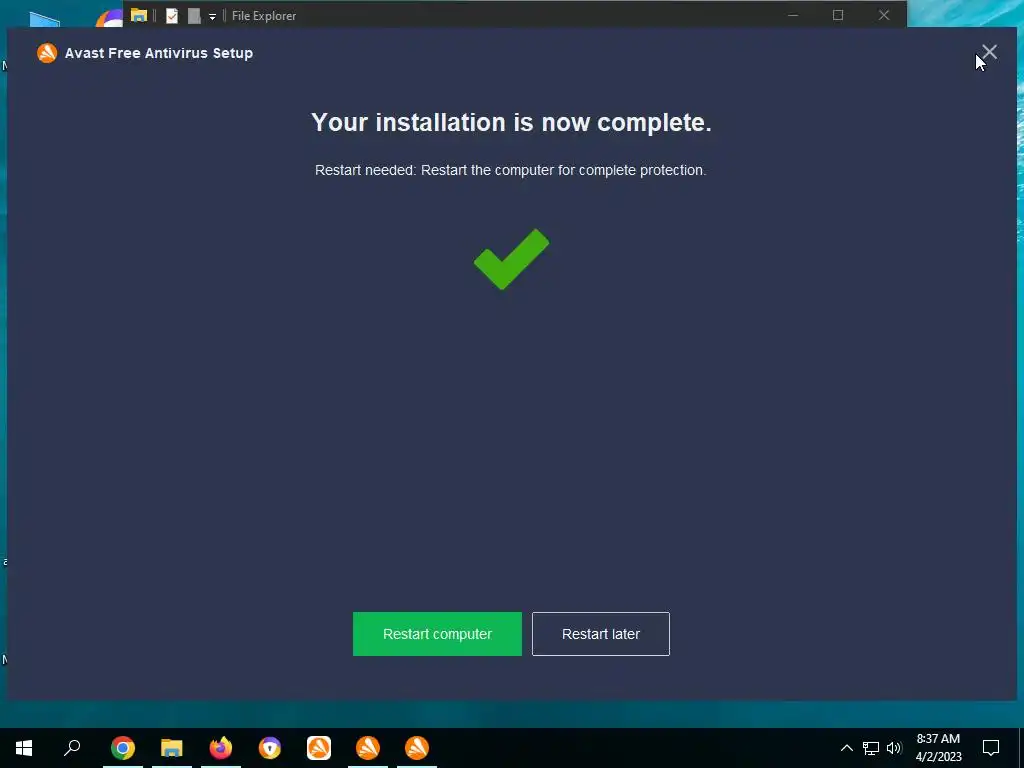1024x768 pixels.
Task: Open Avast Secure Browser taskbar icon
Action: coord(270,748)
